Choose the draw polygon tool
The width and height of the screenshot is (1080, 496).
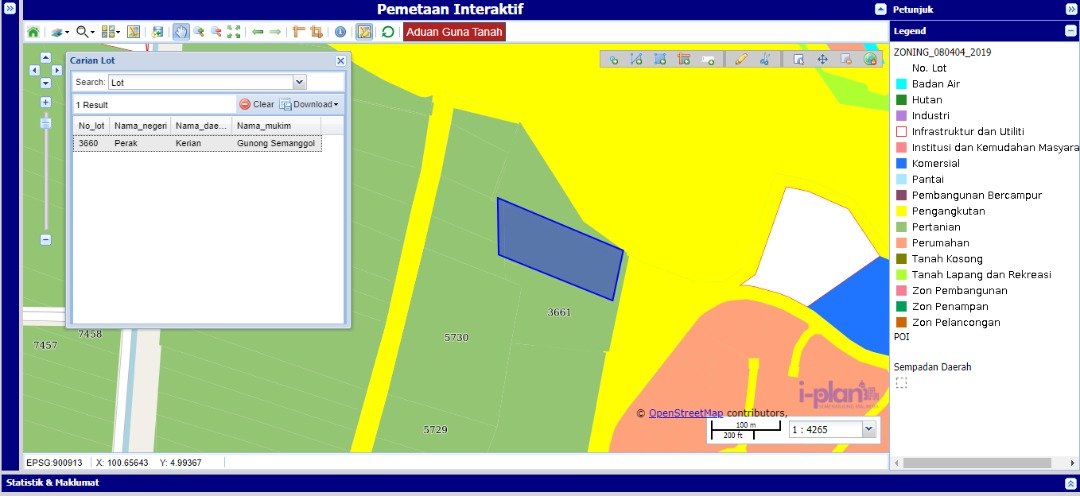pos(660,59)
